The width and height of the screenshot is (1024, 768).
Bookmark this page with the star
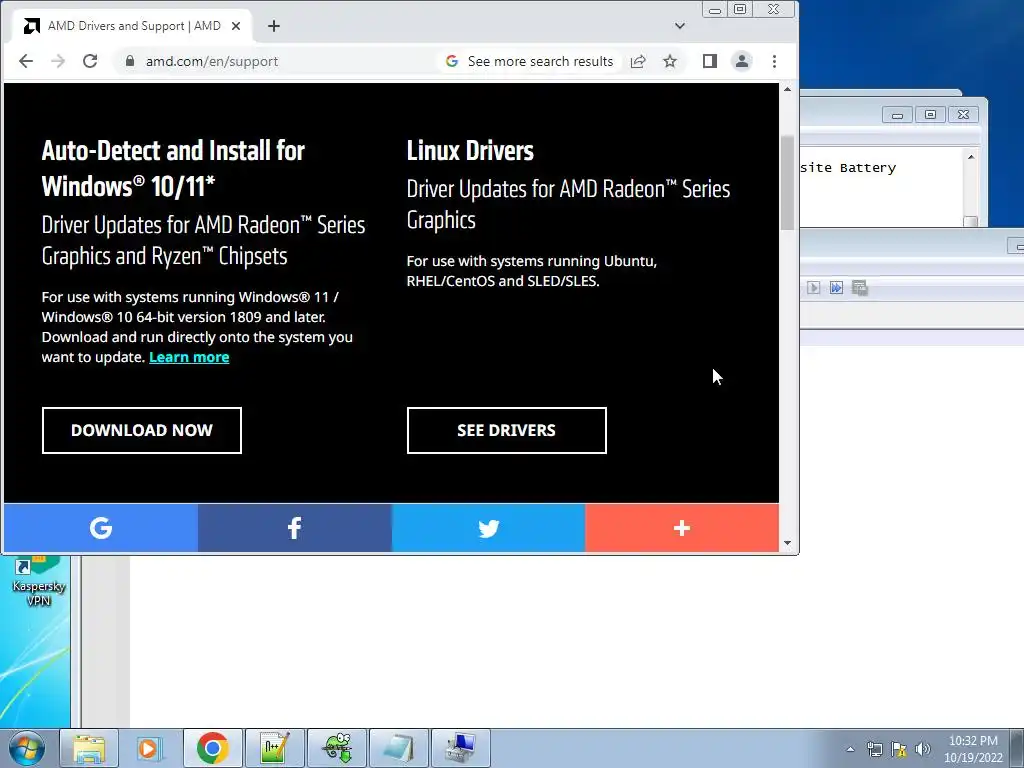[x=670, y=61]
